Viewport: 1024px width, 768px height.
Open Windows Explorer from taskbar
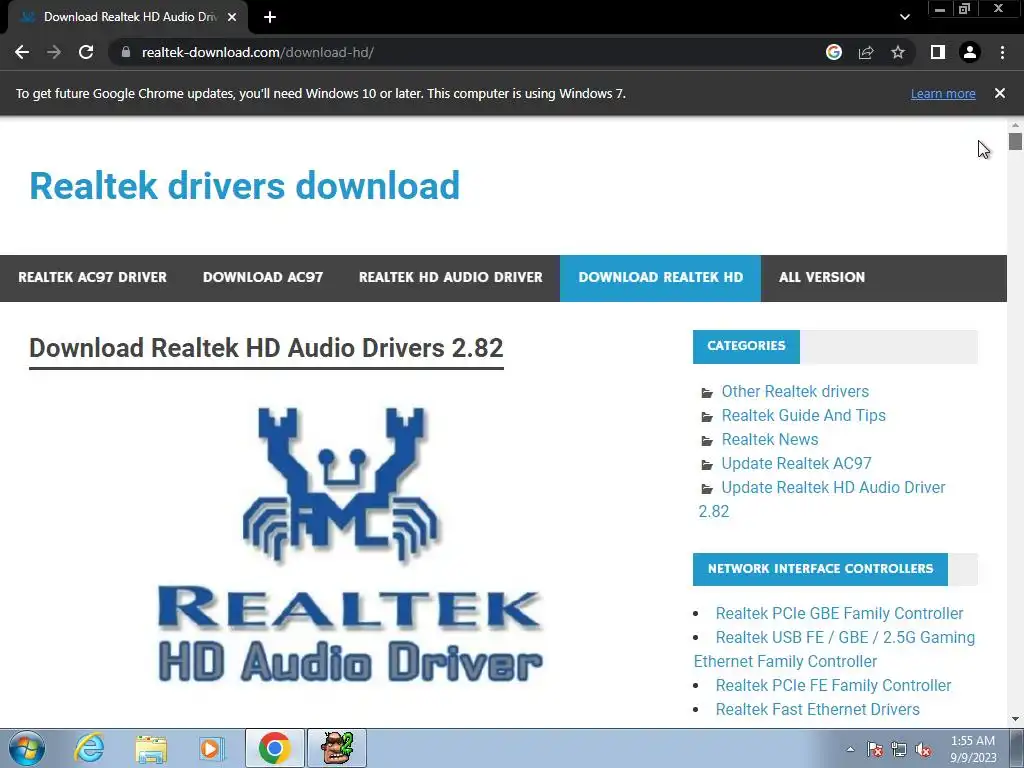151,748
